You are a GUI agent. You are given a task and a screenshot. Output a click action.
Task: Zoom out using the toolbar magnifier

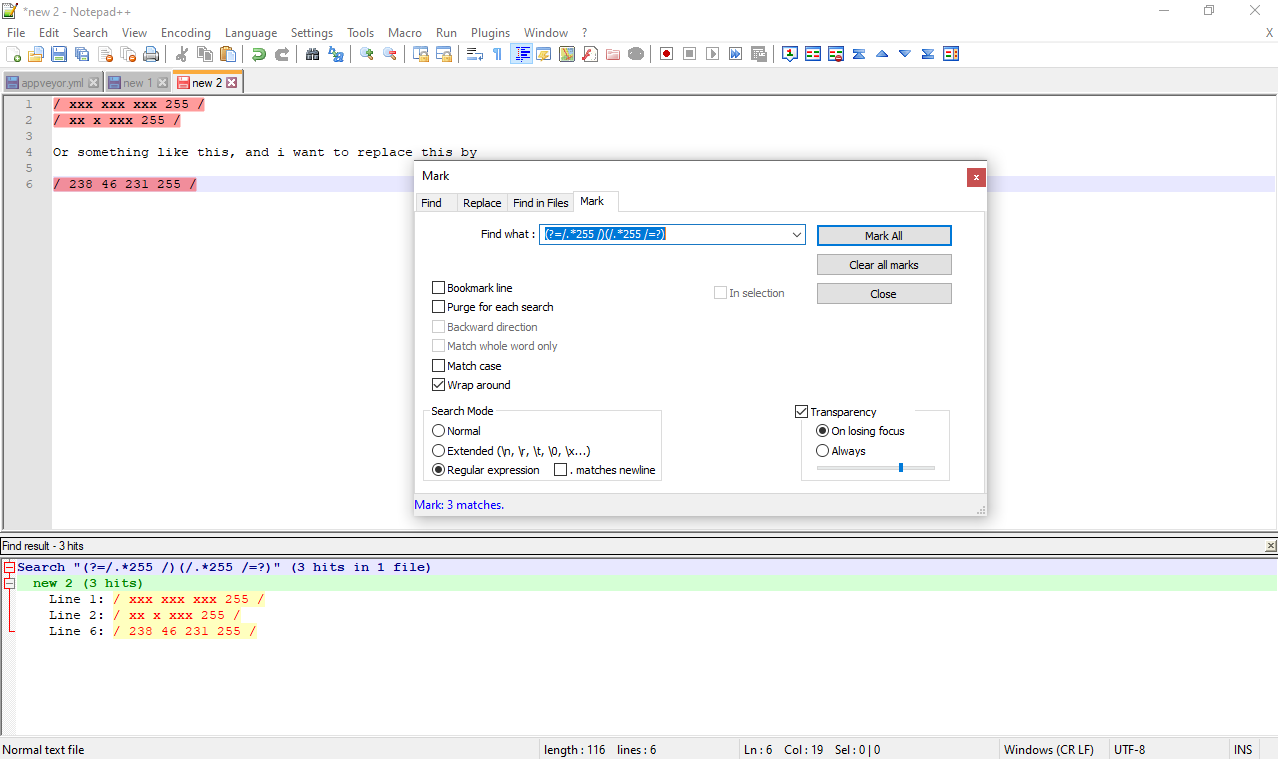pos(390,54)
